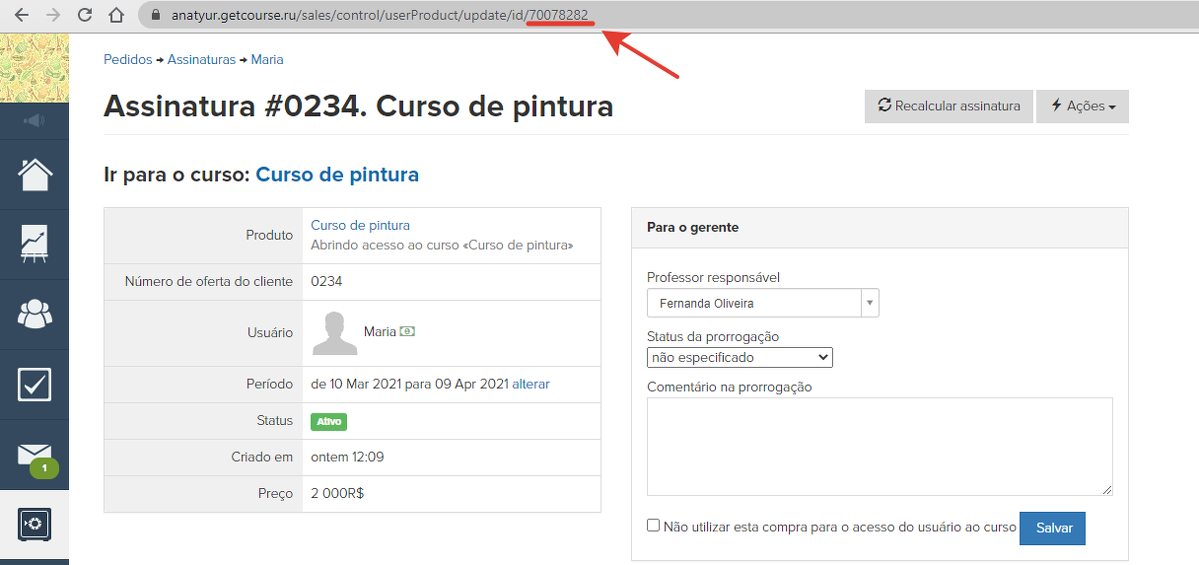The width and height of the screenshot is (1199, 565).
Task: Enable 'Não utilizar esta compra' checkbox
Action: tap(653, 525)
